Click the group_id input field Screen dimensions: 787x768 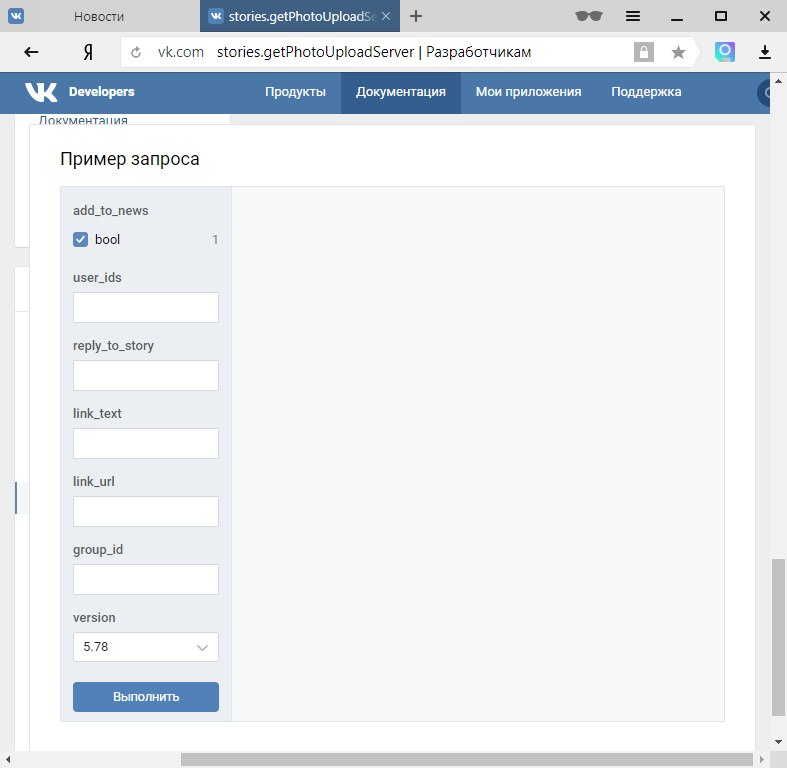click(146, 579)
